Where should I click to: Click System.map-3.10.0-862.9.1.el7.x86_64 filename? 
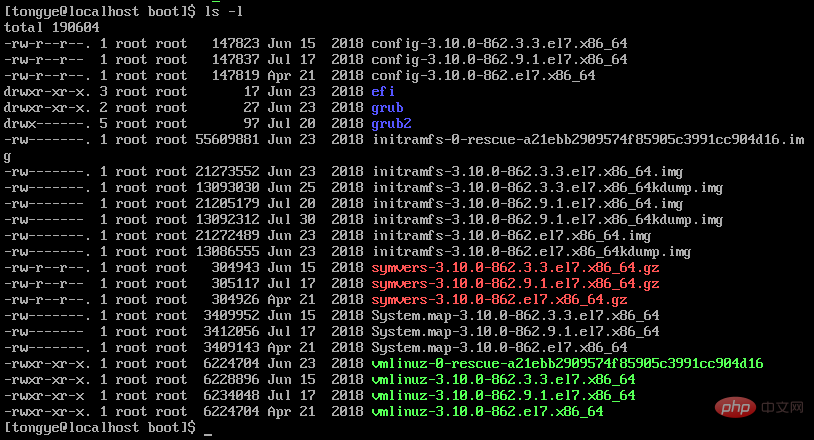pos(515,332)
